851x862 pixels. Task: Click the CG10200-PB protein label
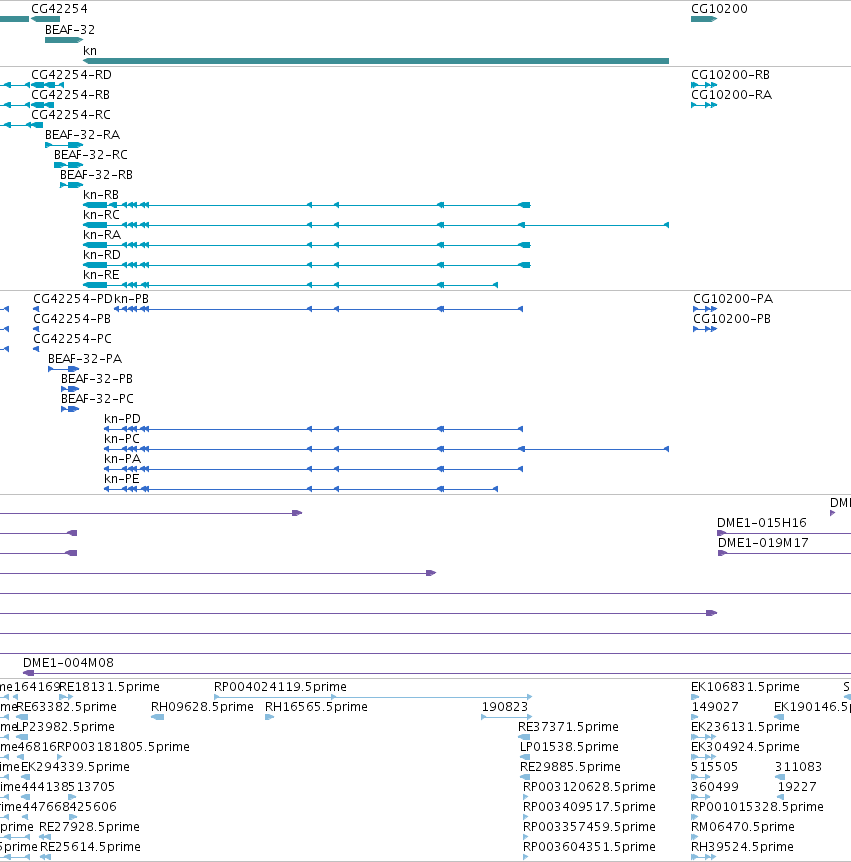[x=732, y=319]
